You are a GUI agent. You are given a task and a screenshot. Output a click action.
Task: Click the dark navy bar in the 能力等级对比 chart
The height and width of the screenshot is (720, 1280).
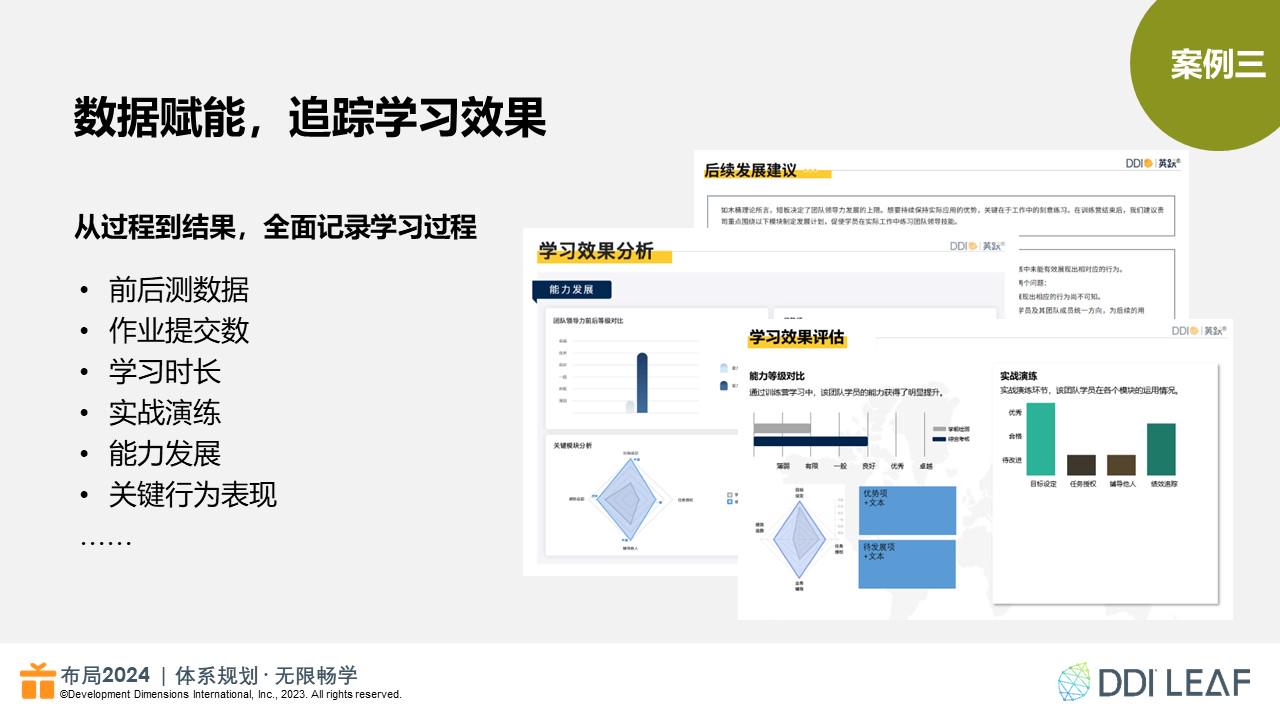(x=810, y=441)
